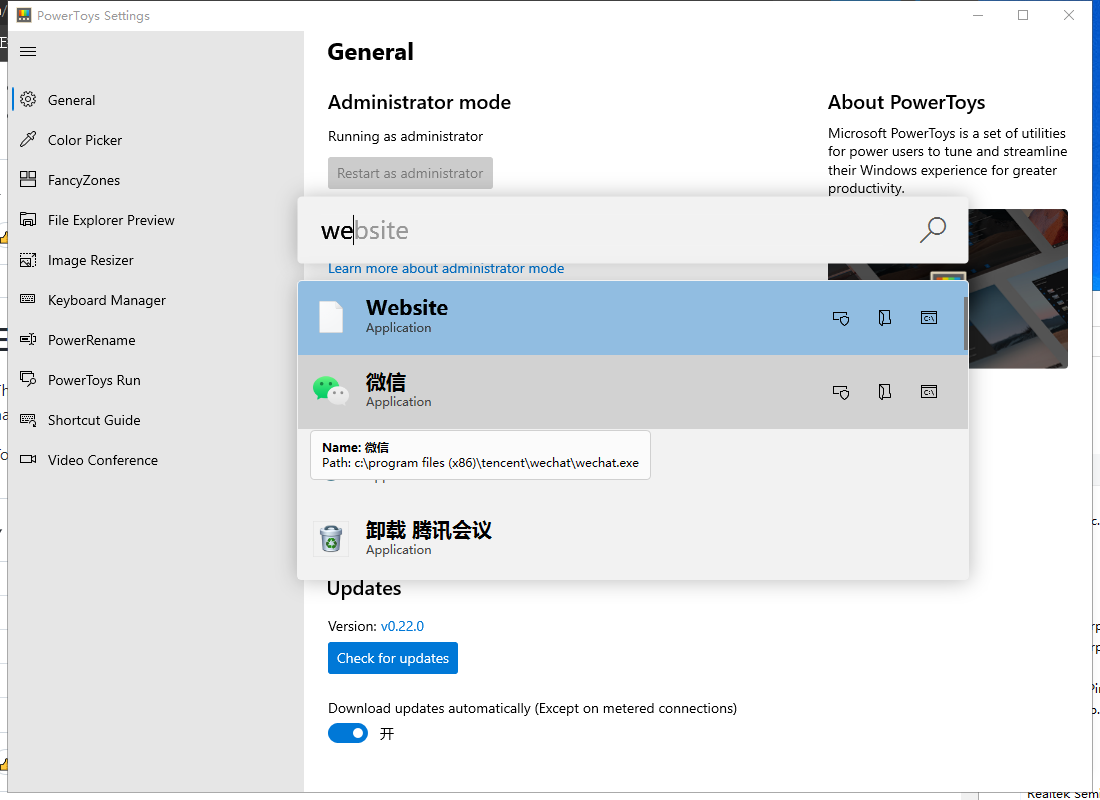The height and width of the screenshot is (800, 1100).
Task: Click the Check for updates button
Action: (x=393, y=658)
